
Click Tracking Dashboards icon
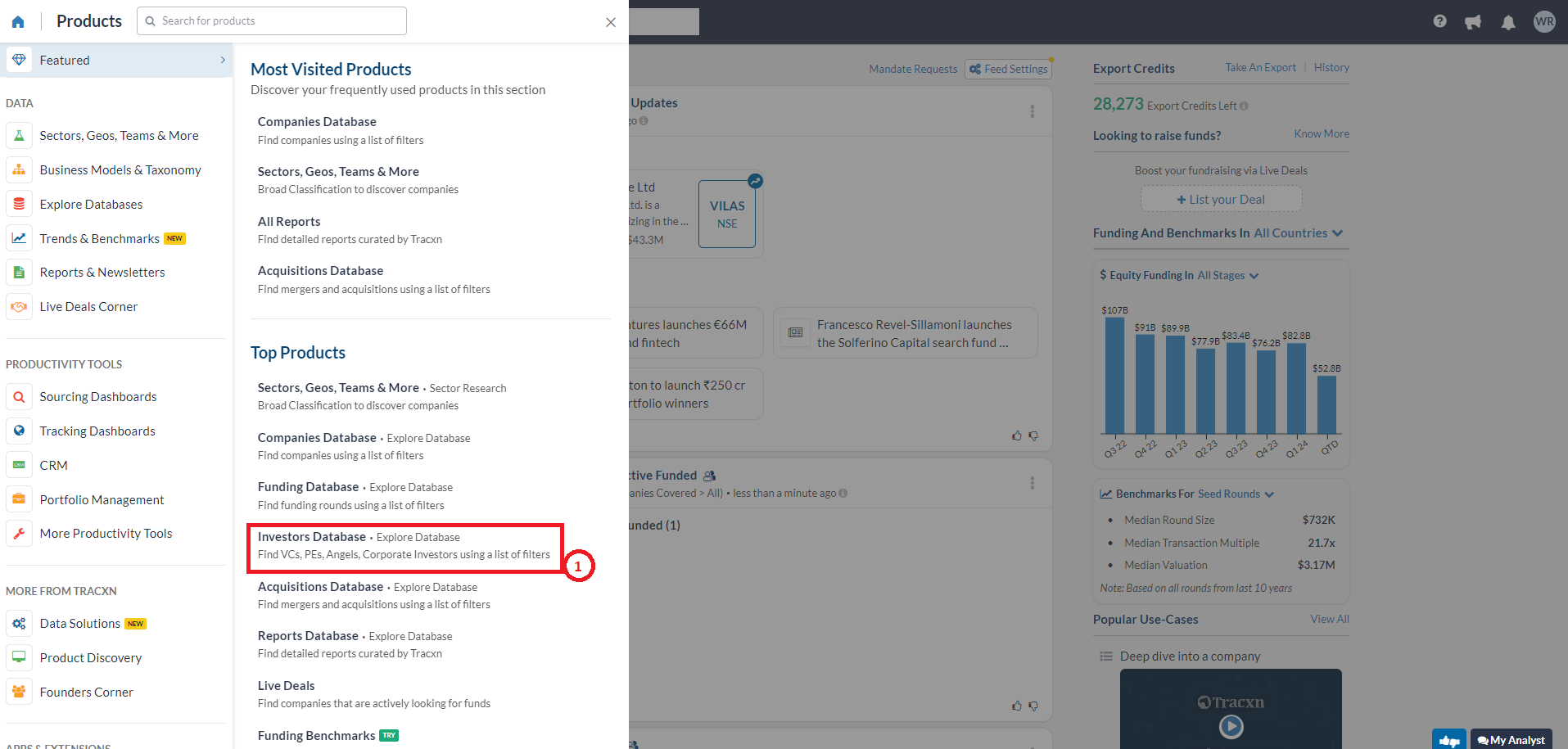point(19,431)
